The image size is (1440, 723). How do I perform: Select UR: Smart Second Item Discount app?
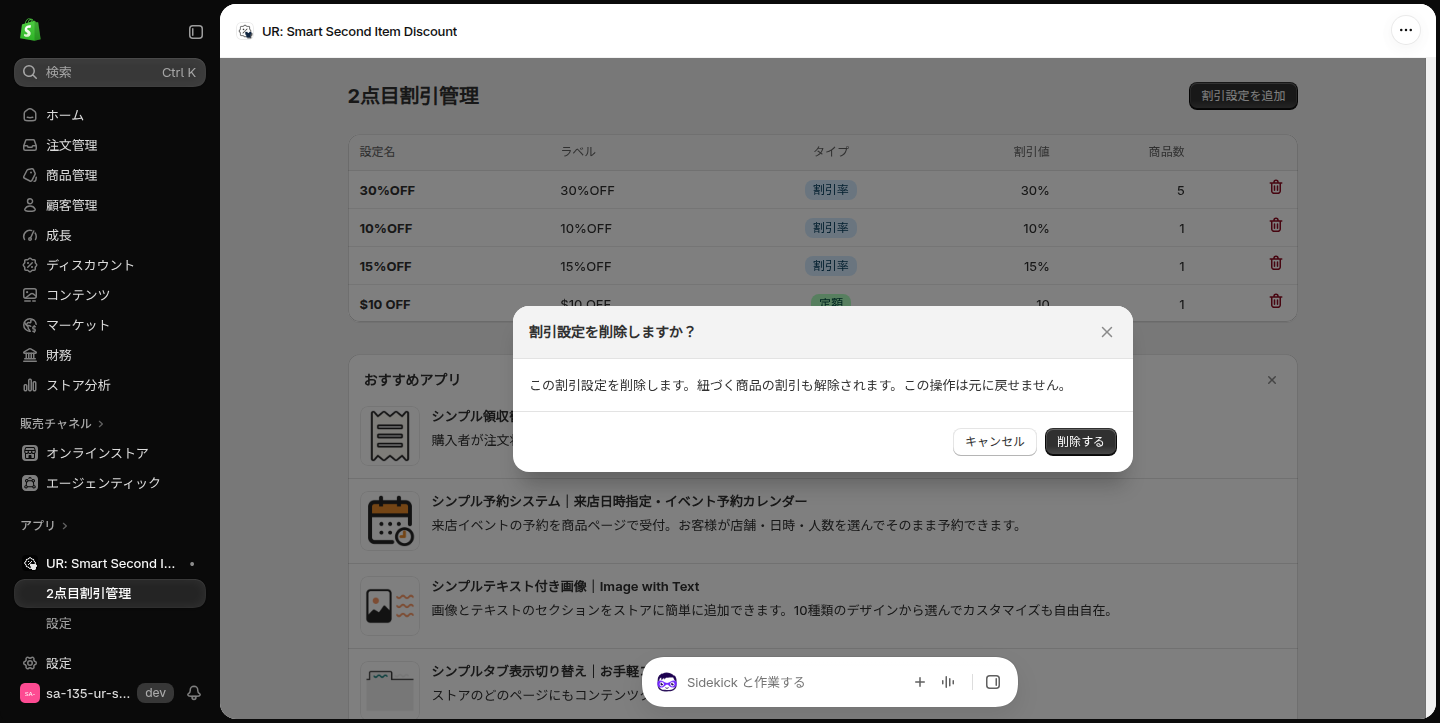[110, 563]
